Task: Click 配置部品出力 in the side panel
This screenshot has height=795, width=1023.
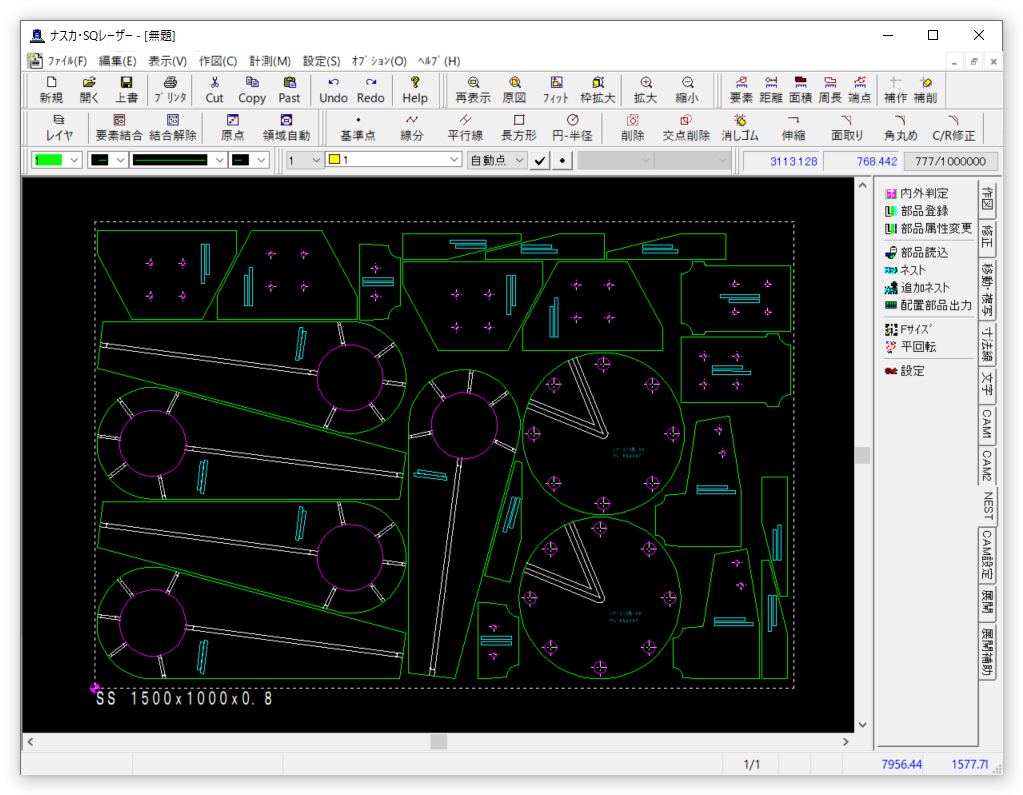Action: pyautogui.click(x=928, y=305)
